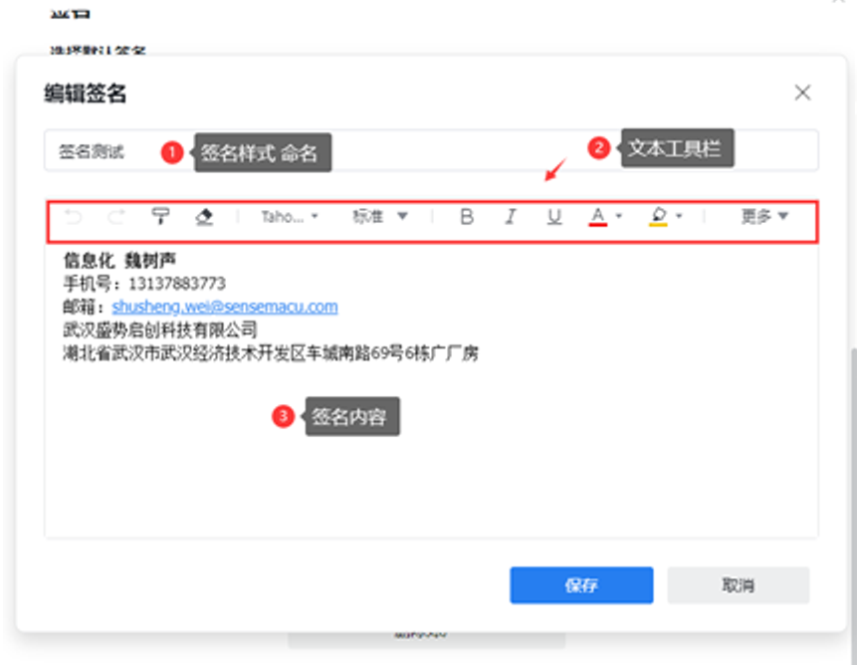Toggle italic formatting with I icon

[510, 217]
